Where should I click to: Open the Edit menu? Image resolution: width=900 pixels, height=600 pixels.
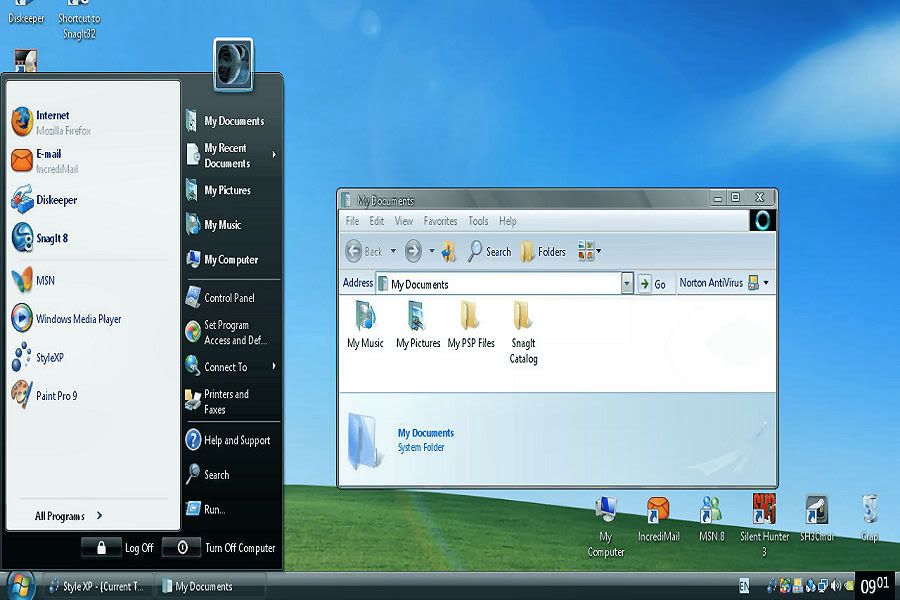point(377,221)
